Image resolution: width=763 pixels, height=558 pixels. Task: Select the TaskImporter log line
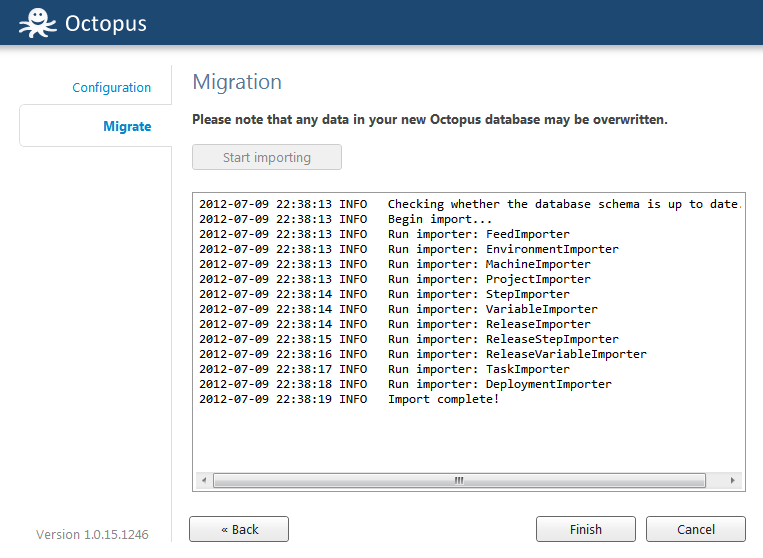384,370
